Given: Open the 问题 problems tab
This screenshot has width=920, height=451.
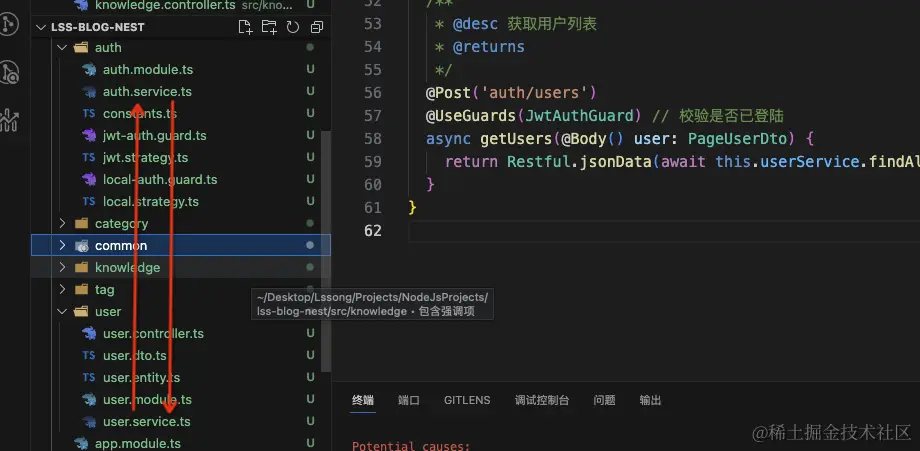Looking at the screenshot, I should click(604, 401).
